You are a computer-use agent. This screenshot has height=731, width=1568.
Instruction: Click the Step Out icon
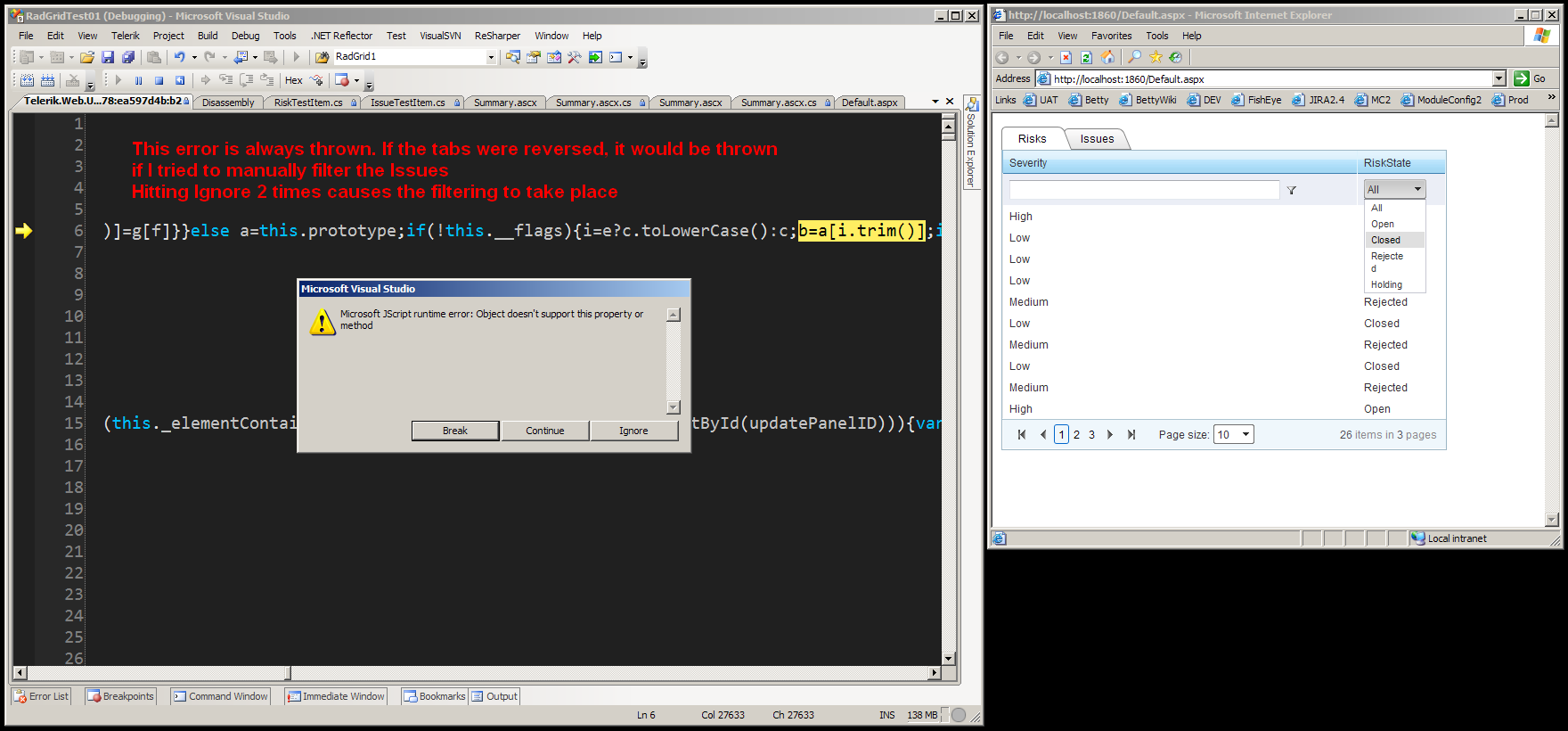pos(266,80)
